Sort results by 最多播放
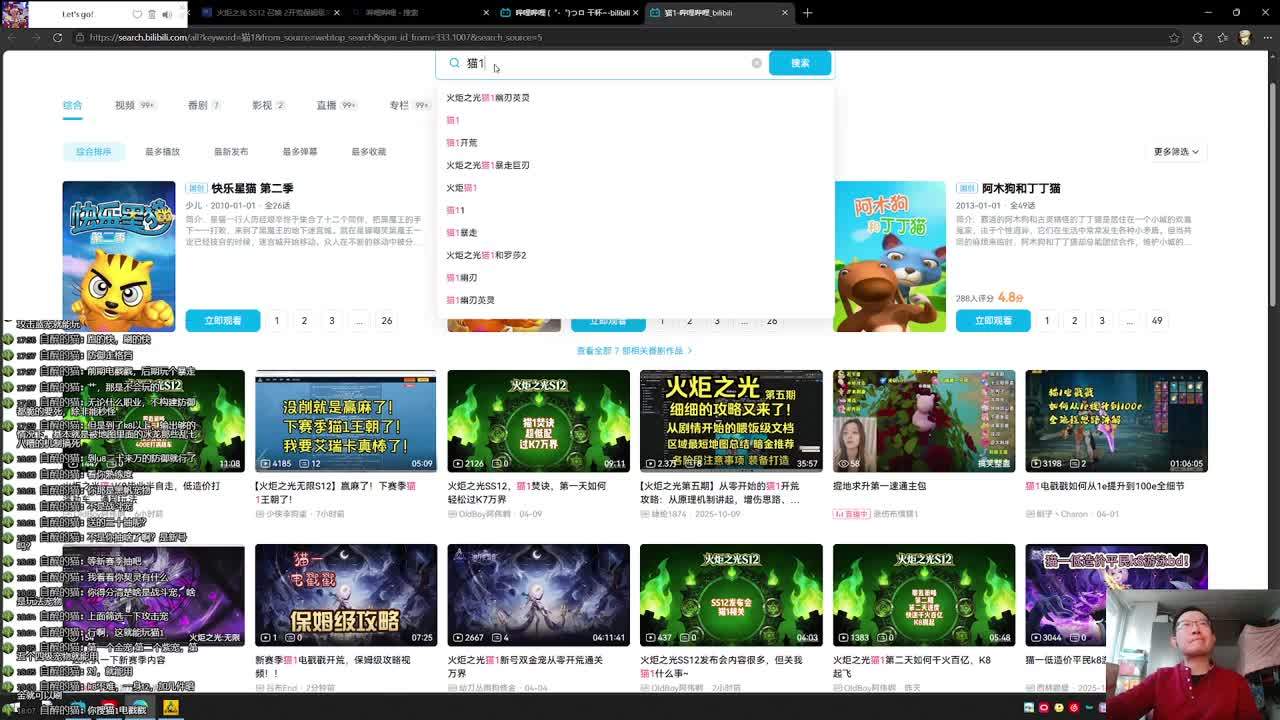 162,152
